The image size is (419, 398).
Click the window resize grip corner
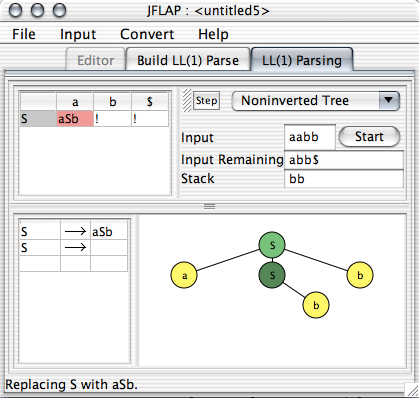[x=412, y=390]
